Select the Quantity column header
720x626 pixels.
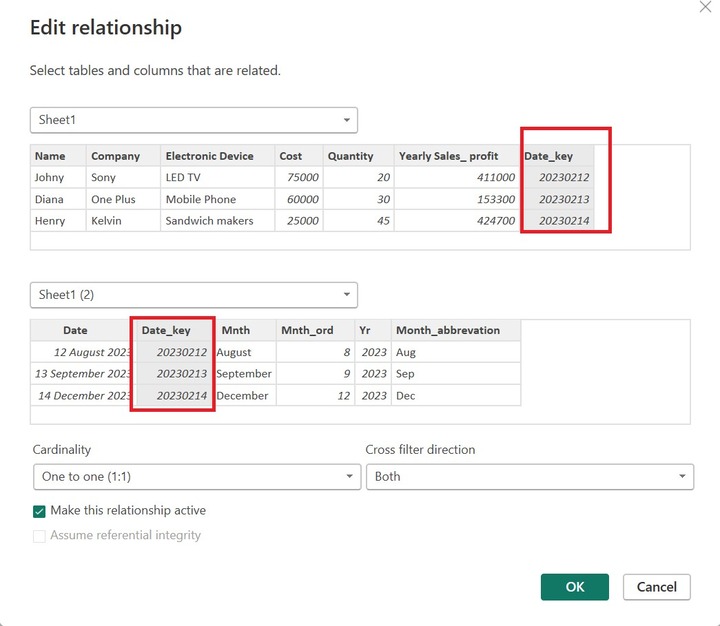[x=350, y=156]
